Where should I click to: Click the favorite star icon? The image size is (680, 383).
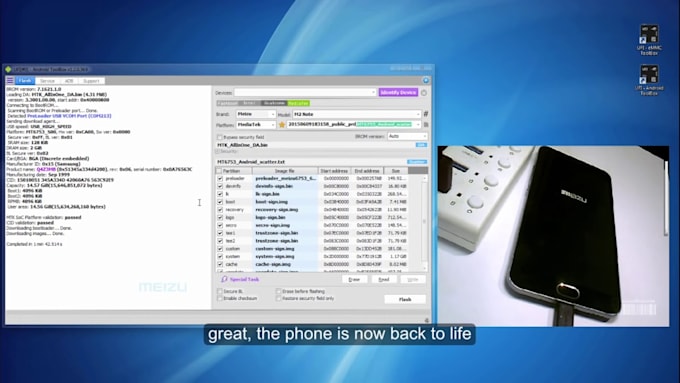[282, 124]
